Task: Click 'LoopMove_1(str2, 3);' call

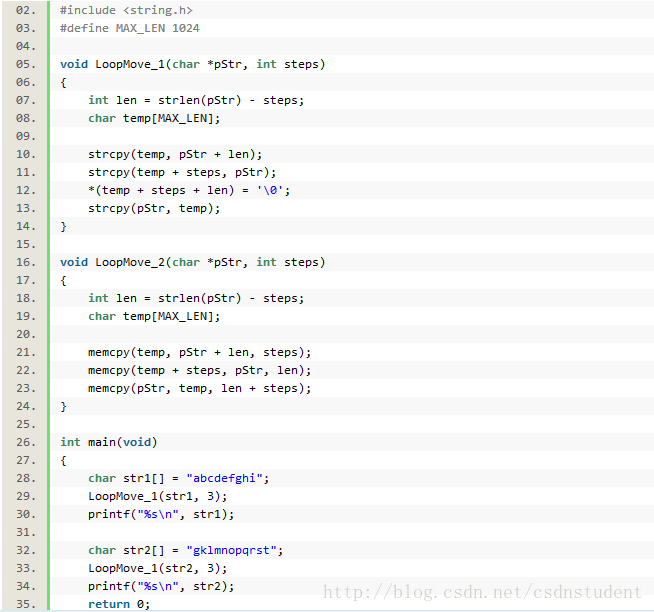Action: (x=157, y=568)
